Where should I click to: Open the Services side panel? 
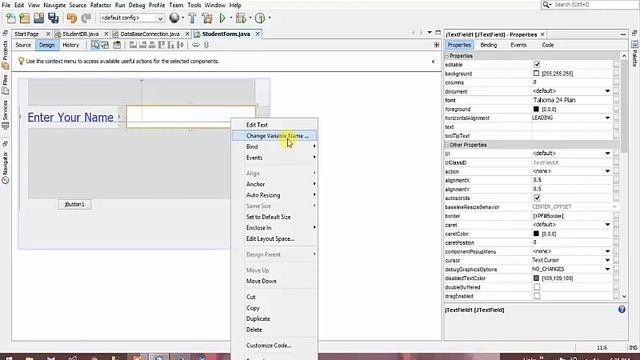(5, 114)
